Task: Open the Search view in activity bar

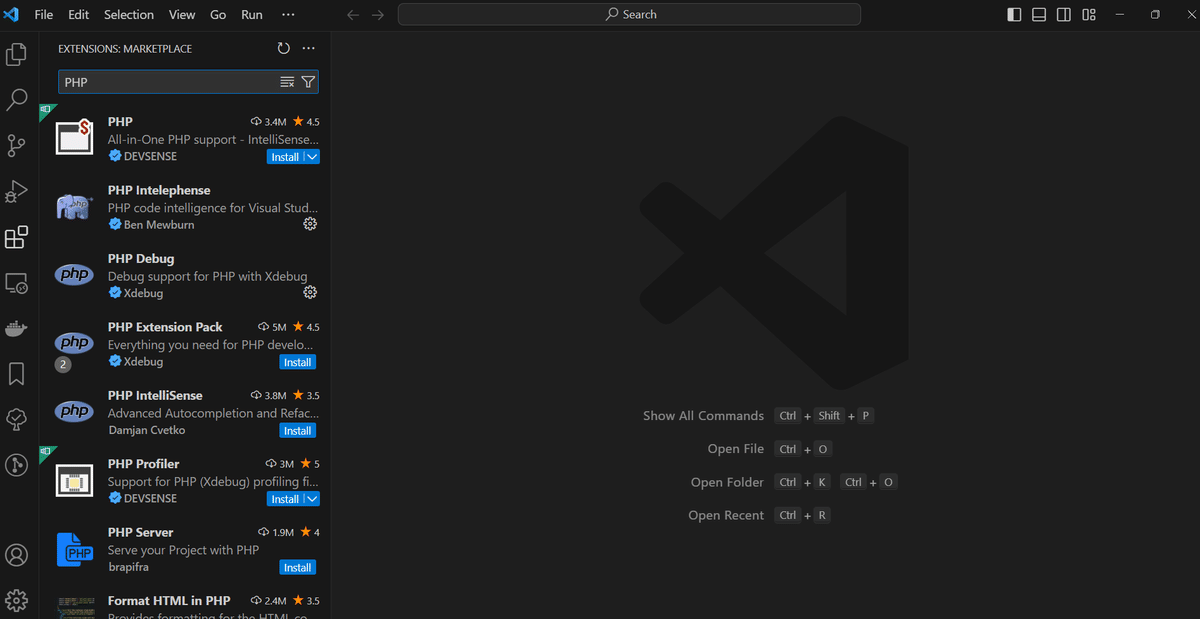Action: [x=16, y=100]
